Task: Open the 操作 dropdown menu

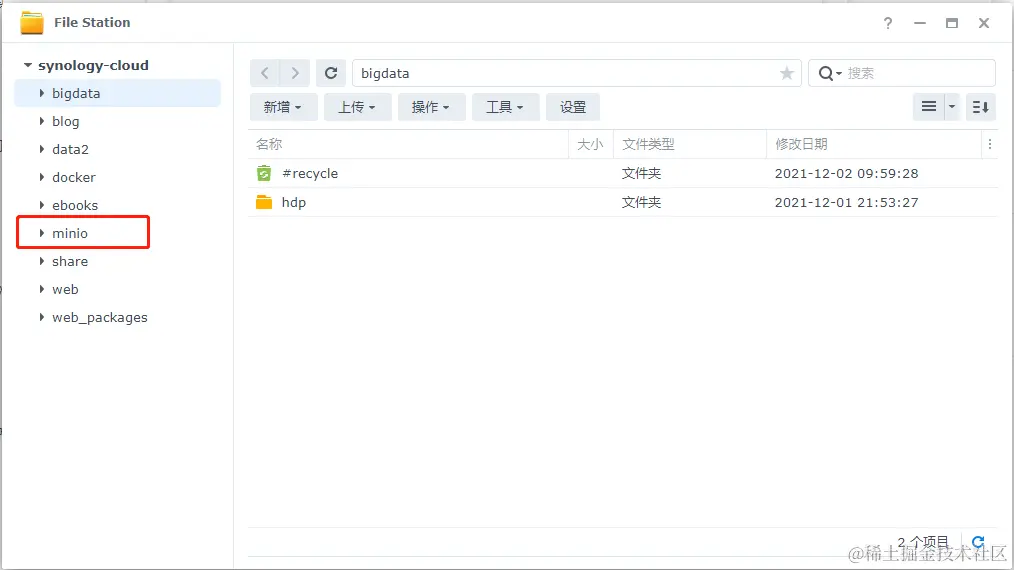Action: pos(431,107)
